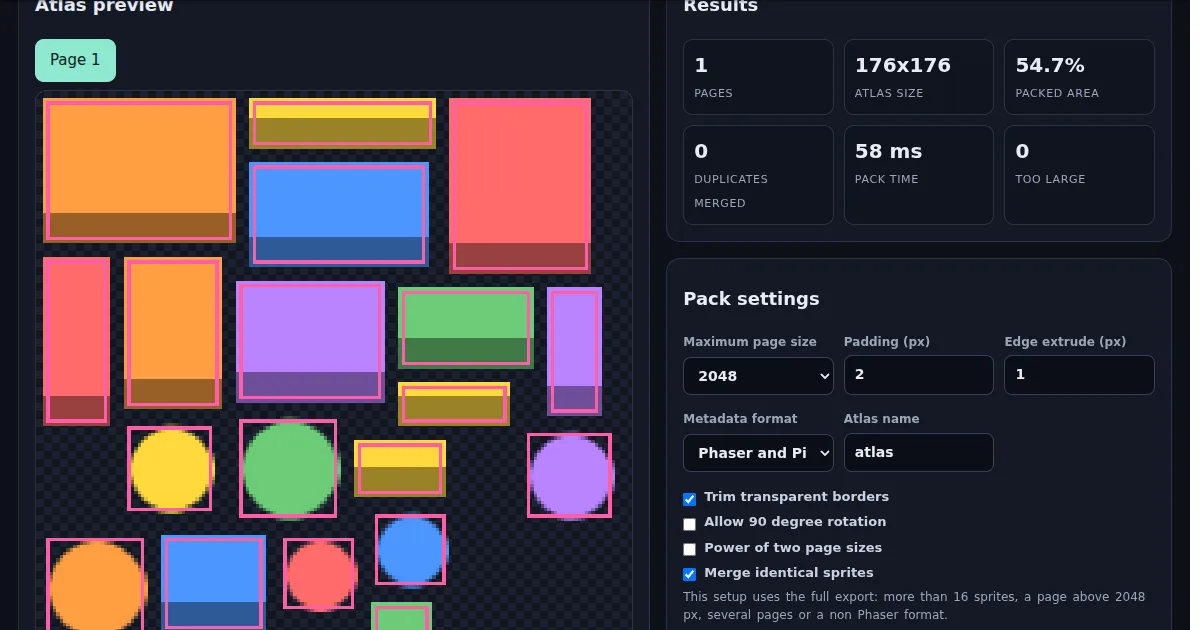
Task: Edit the Atlas name field
Action: point(918,452)
